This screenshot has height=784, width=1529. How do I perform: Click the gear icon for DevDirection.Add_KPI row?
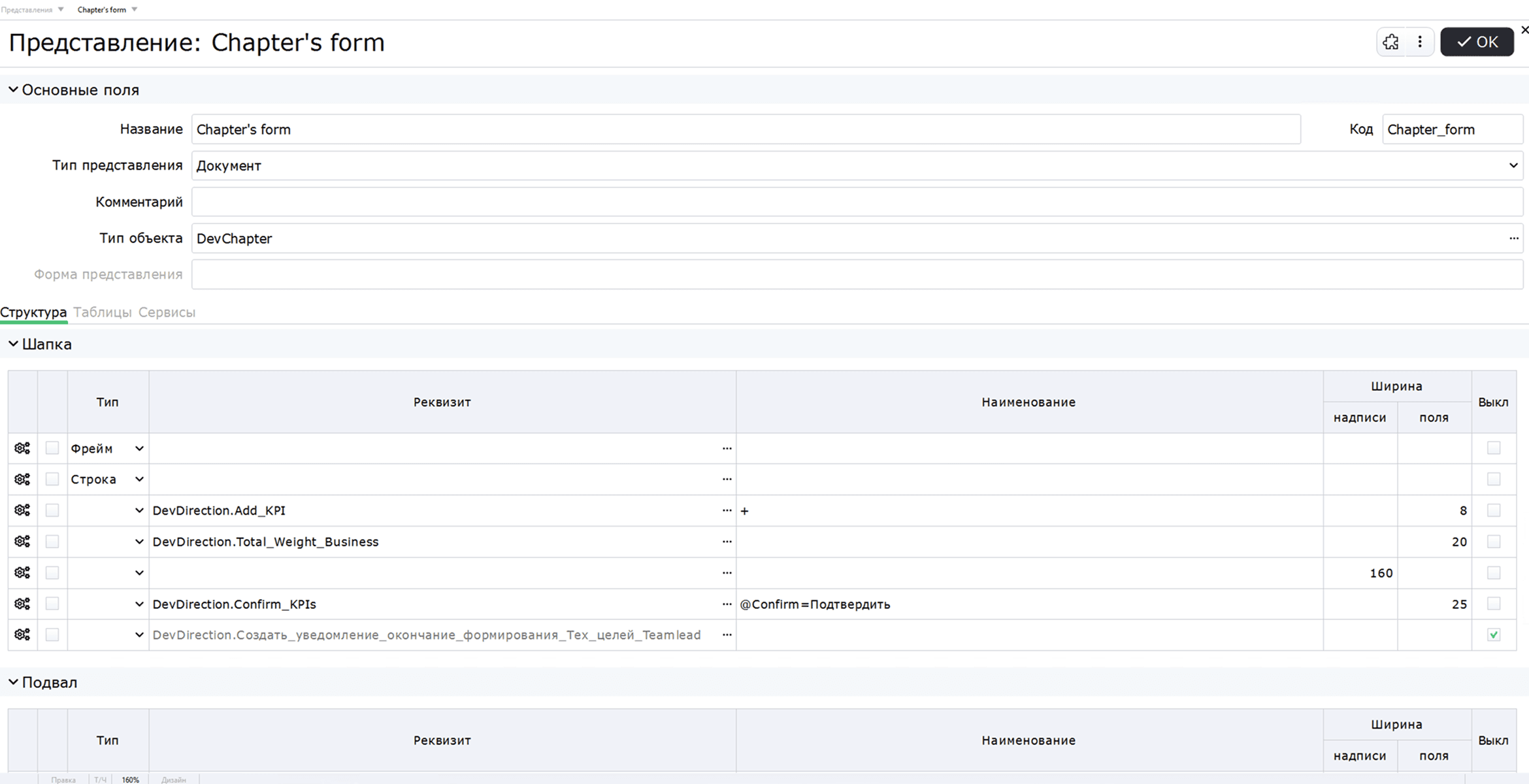[x=22, y=510]
